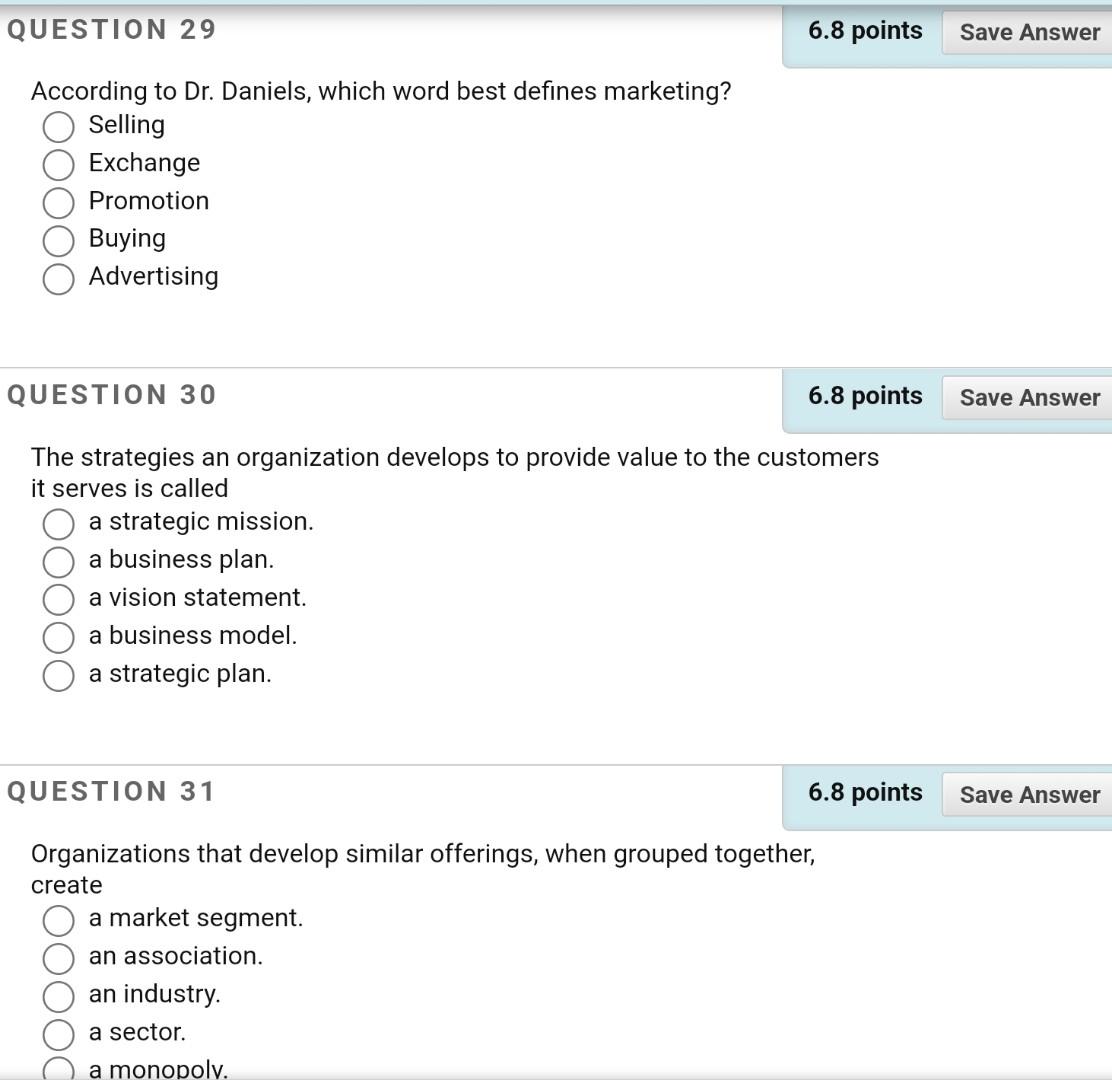This screenshot has width=1112, height=1080.
Task: Select "Selling" for Question 29
Action: coord(58,127)
